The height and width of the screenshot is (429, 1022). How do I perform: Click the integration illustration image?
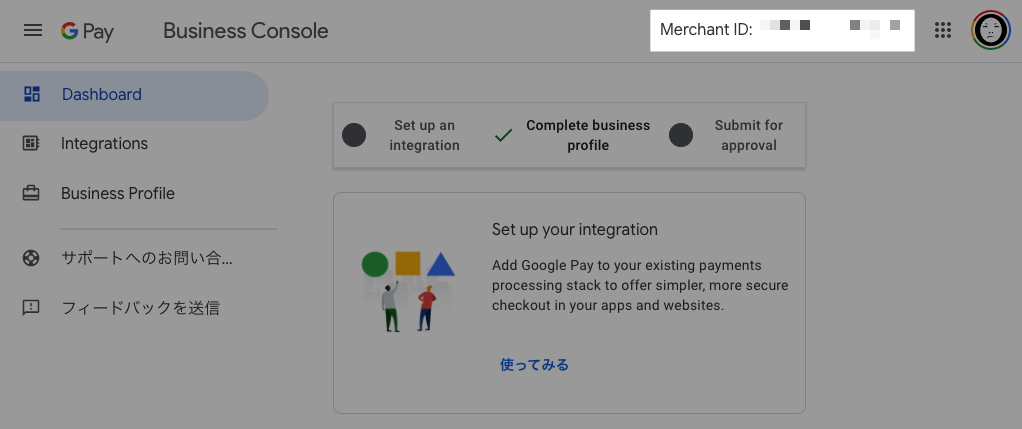(x=409, y=291)
